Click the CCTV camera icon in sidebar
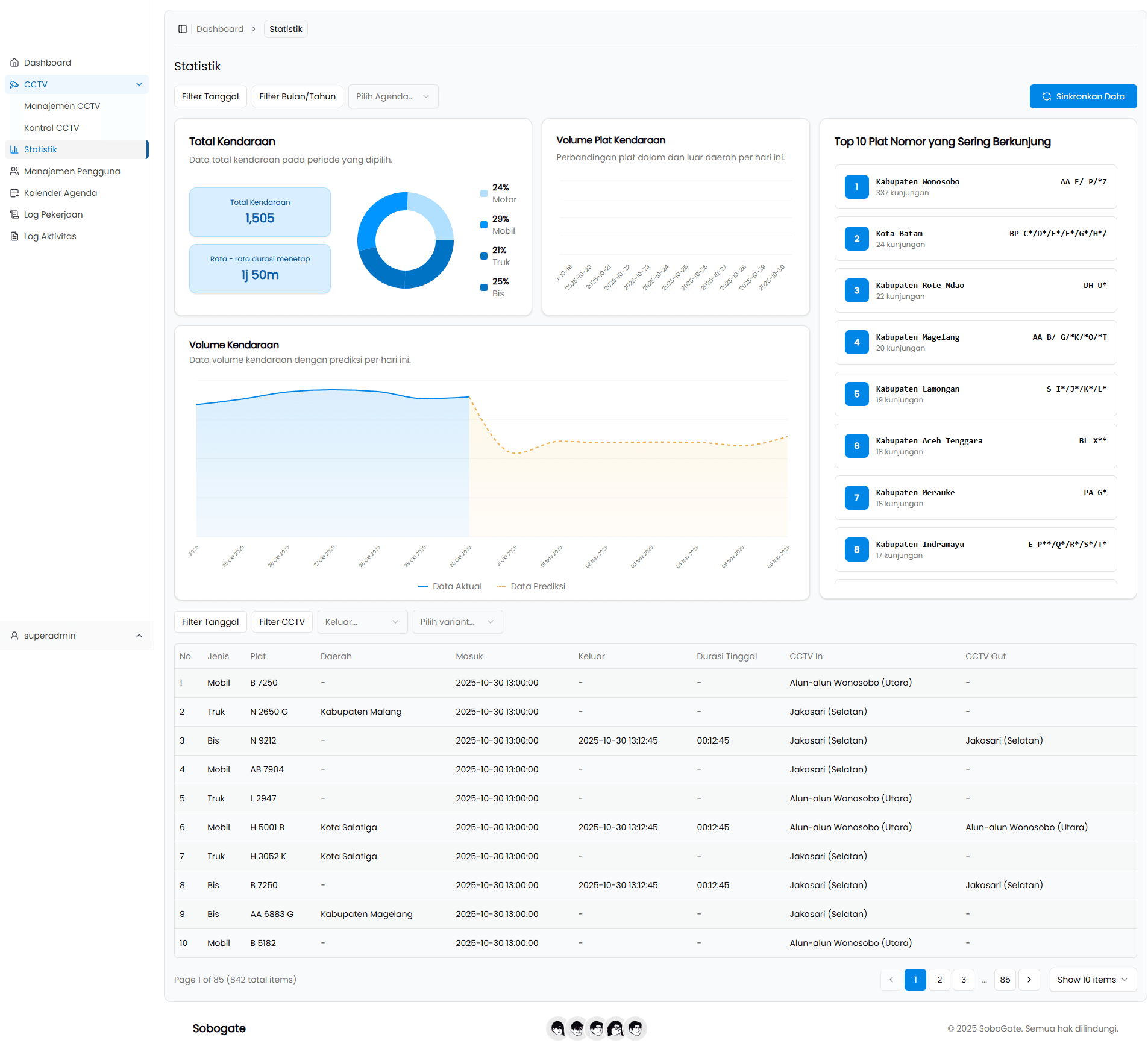Viewport: 1148px width, 1055px height. 14,84
